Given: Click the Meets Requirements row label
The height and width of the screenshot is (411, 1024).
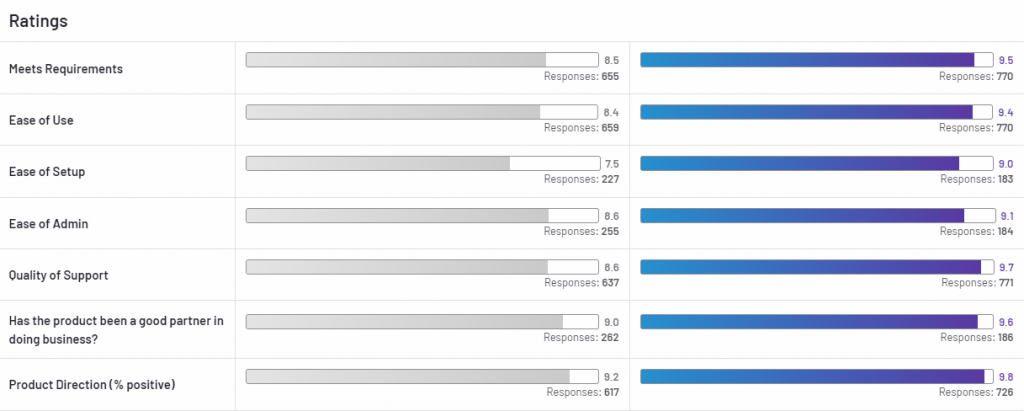Looking at the screenshot, I should (66, 69).
